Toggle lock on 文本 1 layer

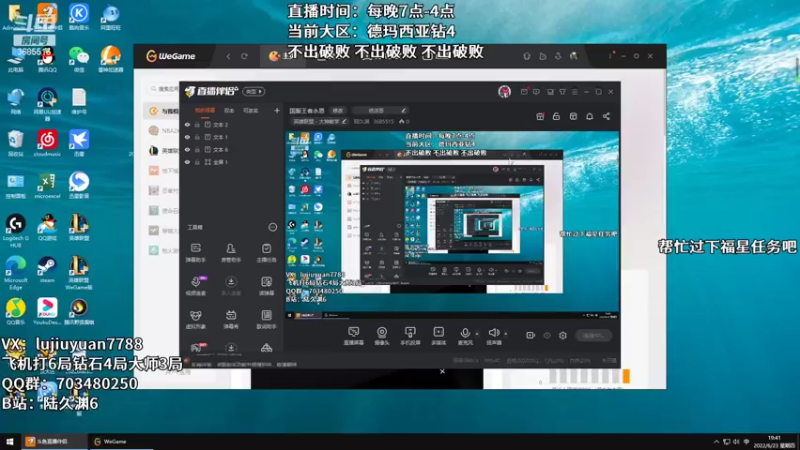197,137
